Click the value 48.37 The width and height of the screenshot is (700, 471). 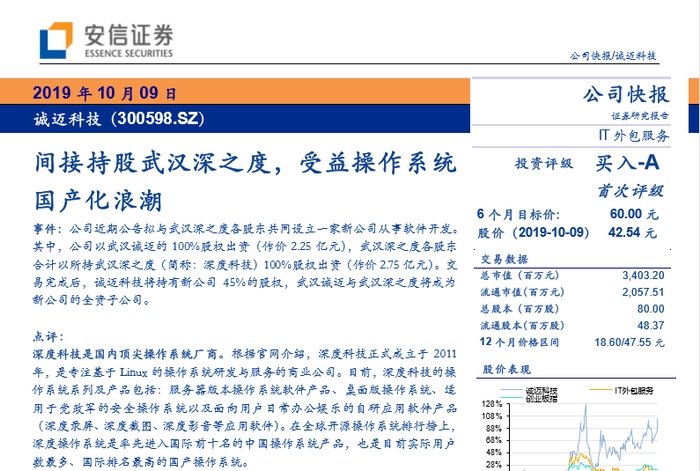(651, 325)
